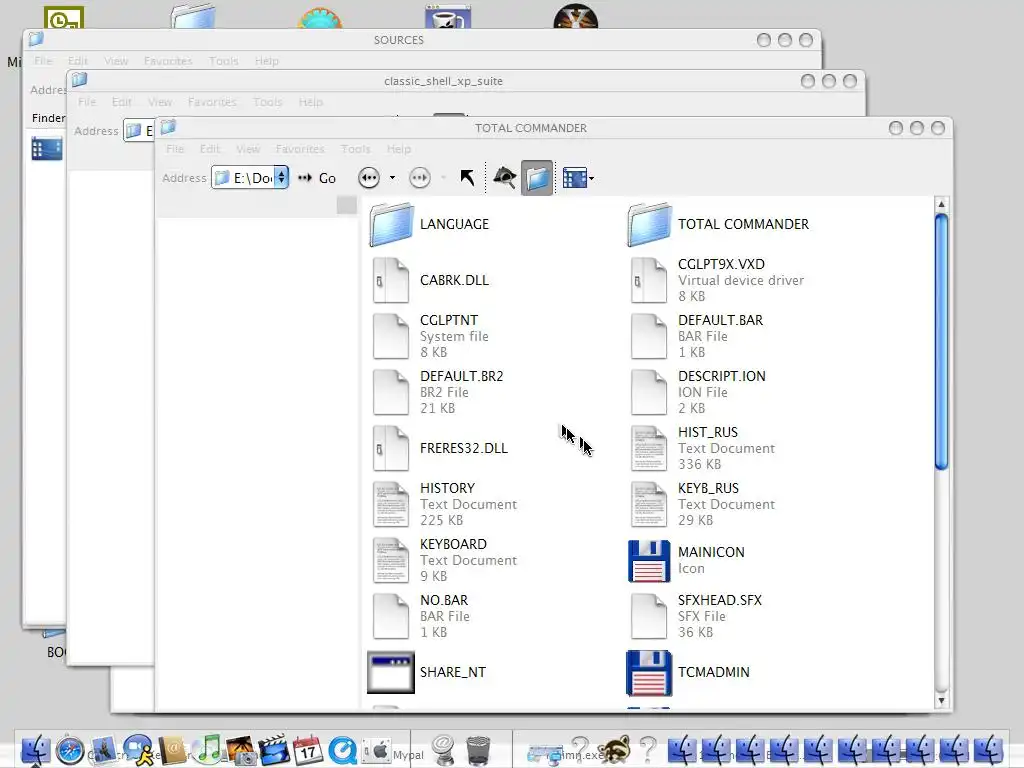Click the Go button

317,178
